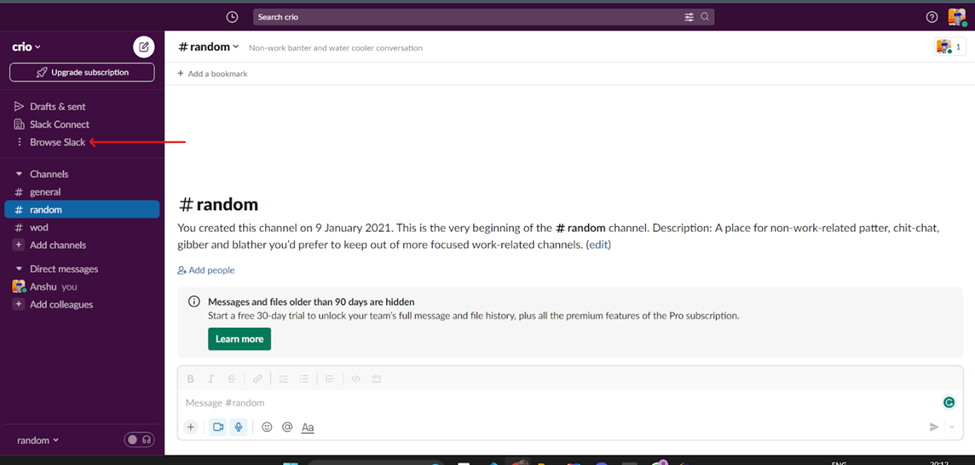Screen dimensions: 975x465
Task: Toggle the Aa formatting toolbar visibility
Action: click(307, 428)
